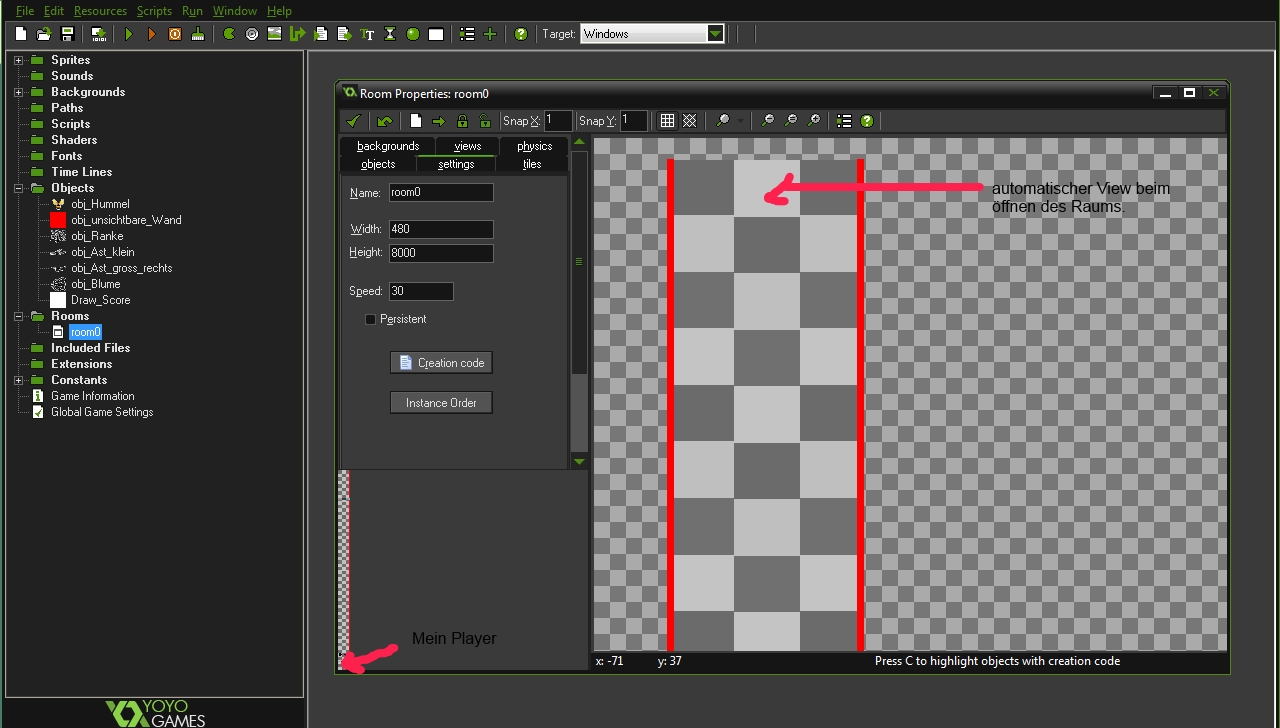Screen dimensions: 1280x728
Task: Lock all instances in room
Action: click(x=462, y=121)
